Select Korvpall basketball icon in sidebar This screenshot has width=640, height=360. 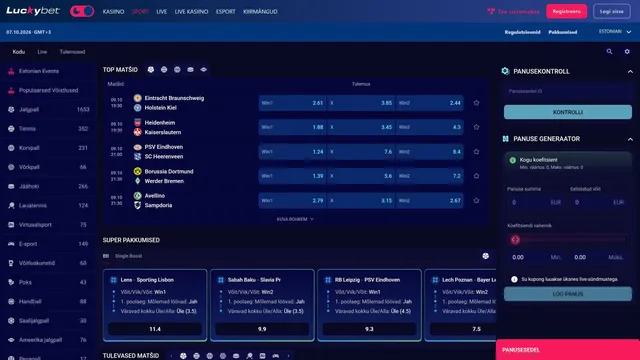[11, 148]
